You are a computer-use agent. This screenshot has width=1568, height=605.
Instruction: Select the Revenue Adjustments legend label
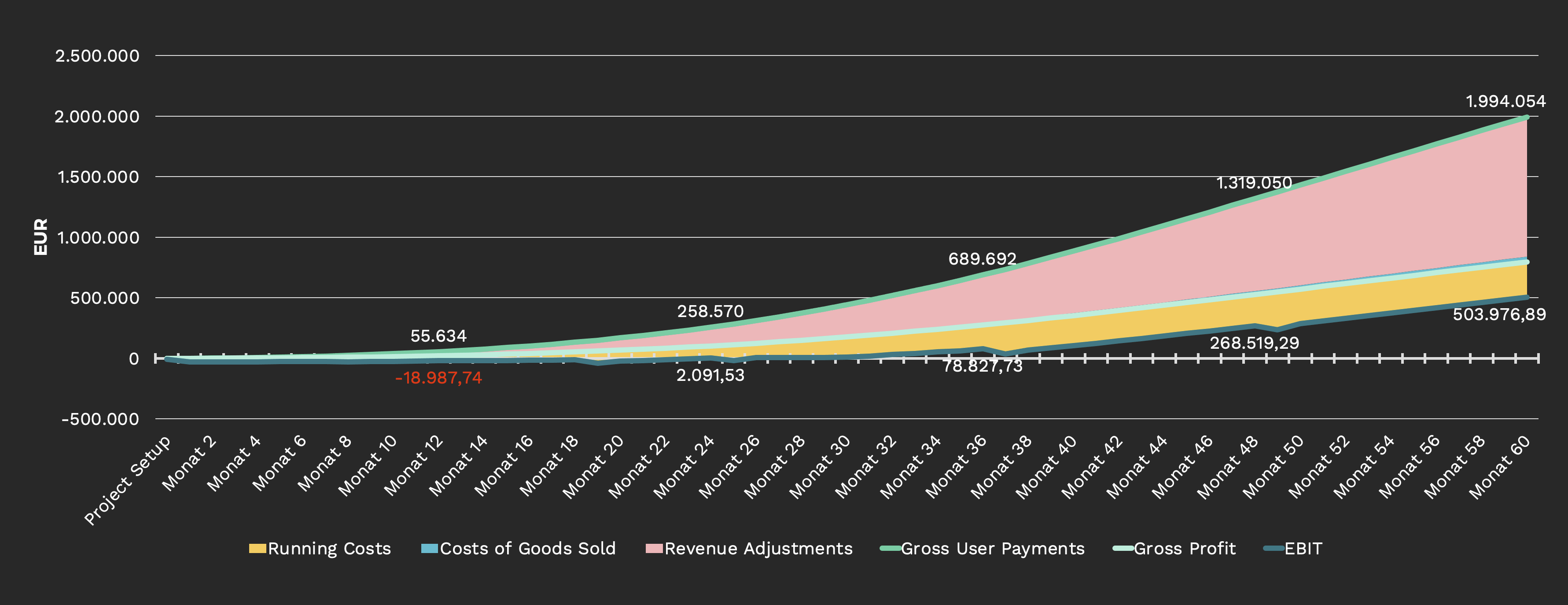758,548
